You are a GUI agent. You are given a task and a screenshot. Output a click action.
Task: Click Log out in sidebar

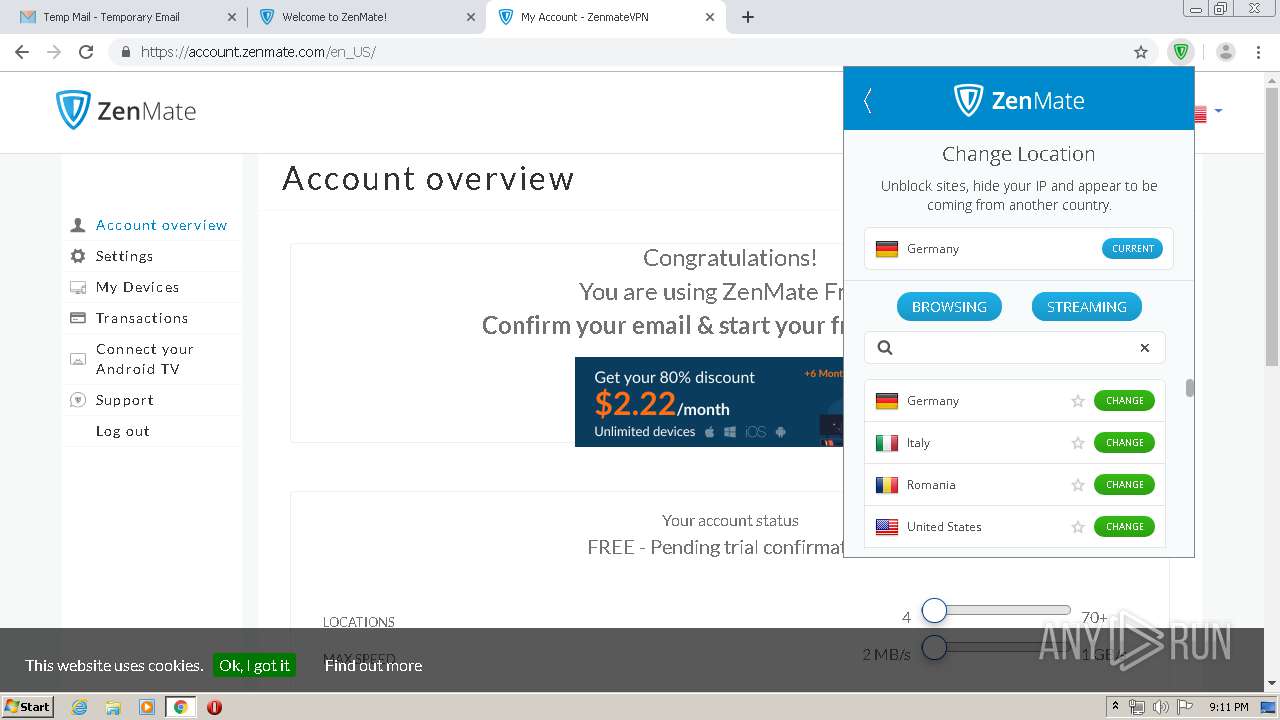(122, 431)
